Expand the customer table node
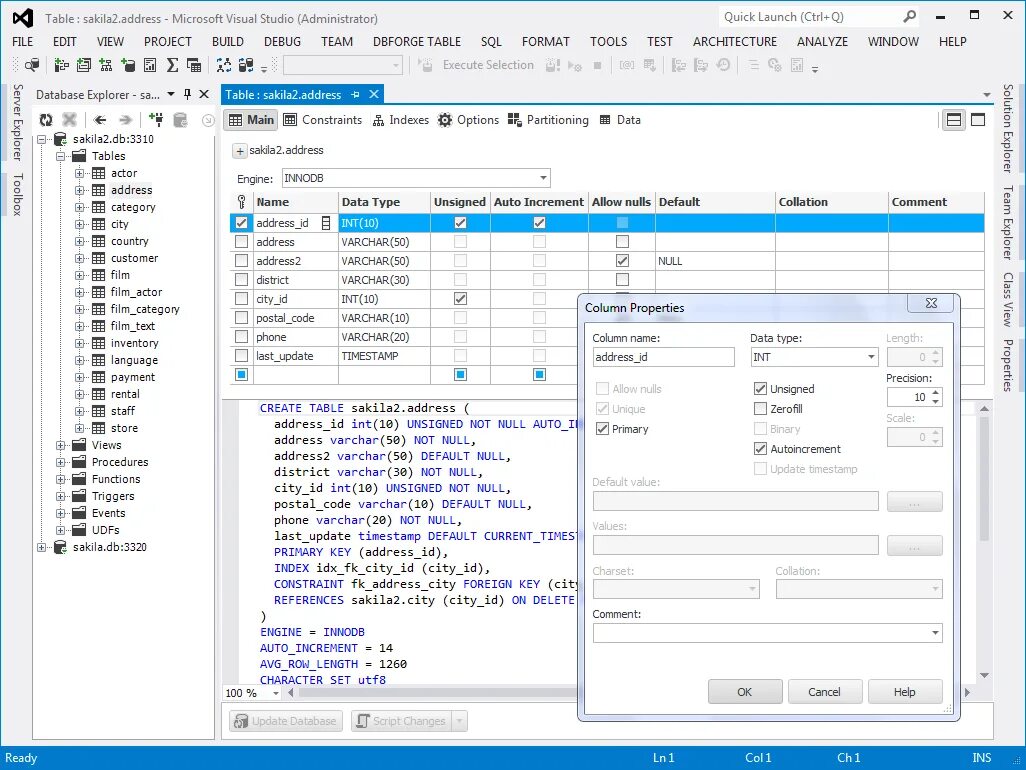Image resolution: width=1026 pixels, height=770 pixels. [x=79, y=258]
